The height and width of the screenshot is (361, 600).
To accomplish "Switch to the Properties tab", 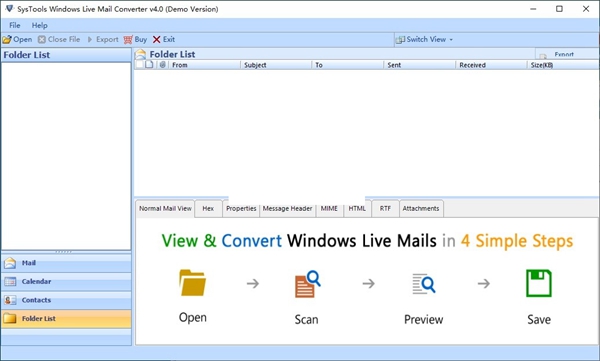I will pos(241,208).
